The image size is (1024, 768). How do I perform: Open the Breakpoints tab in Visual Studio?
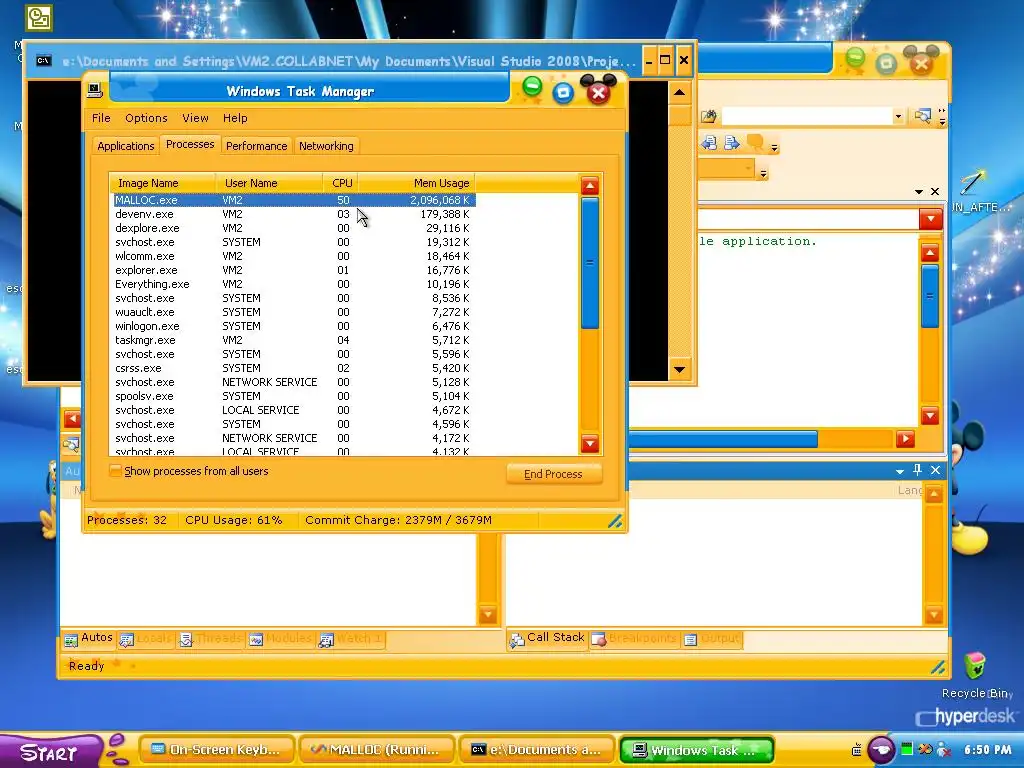click(x=634, y=639)
